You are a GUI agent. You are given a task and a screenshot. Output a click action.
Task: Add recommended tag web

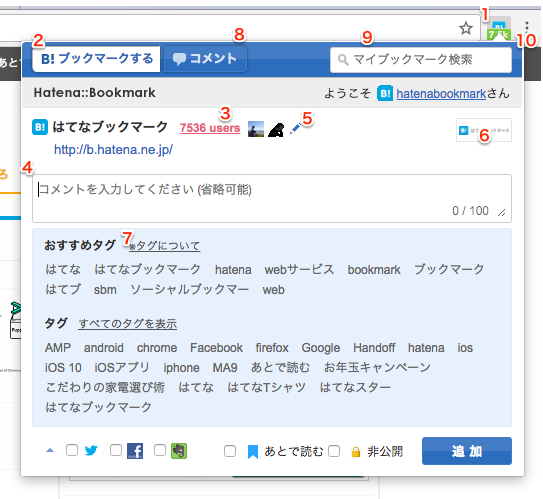(274, 290)
